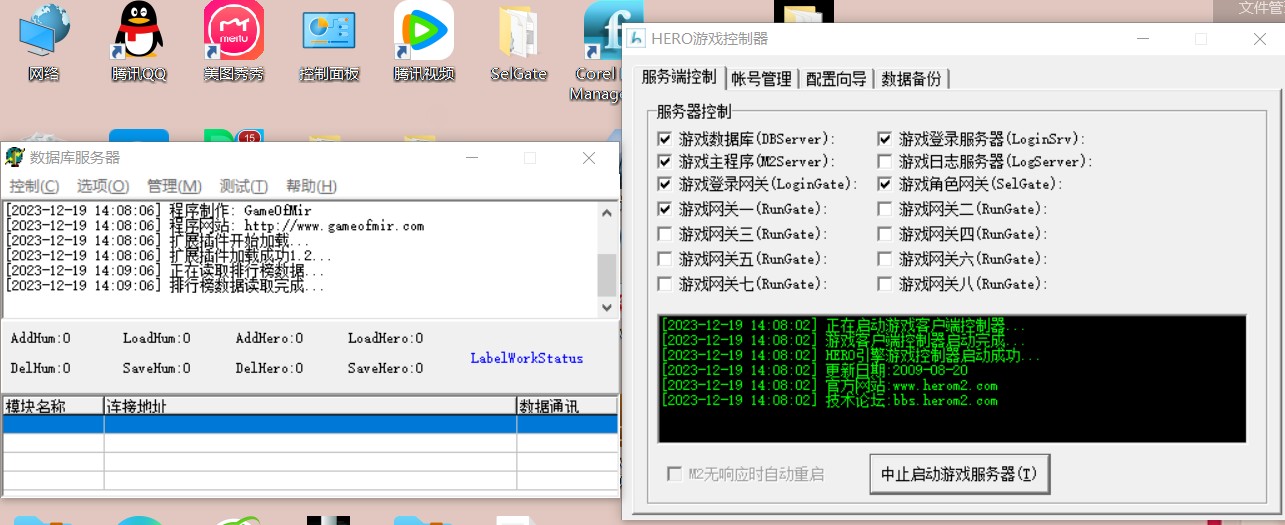Click the 模块名称 column header
Viewport: 1285px width, 525px height.
[53, 406]
